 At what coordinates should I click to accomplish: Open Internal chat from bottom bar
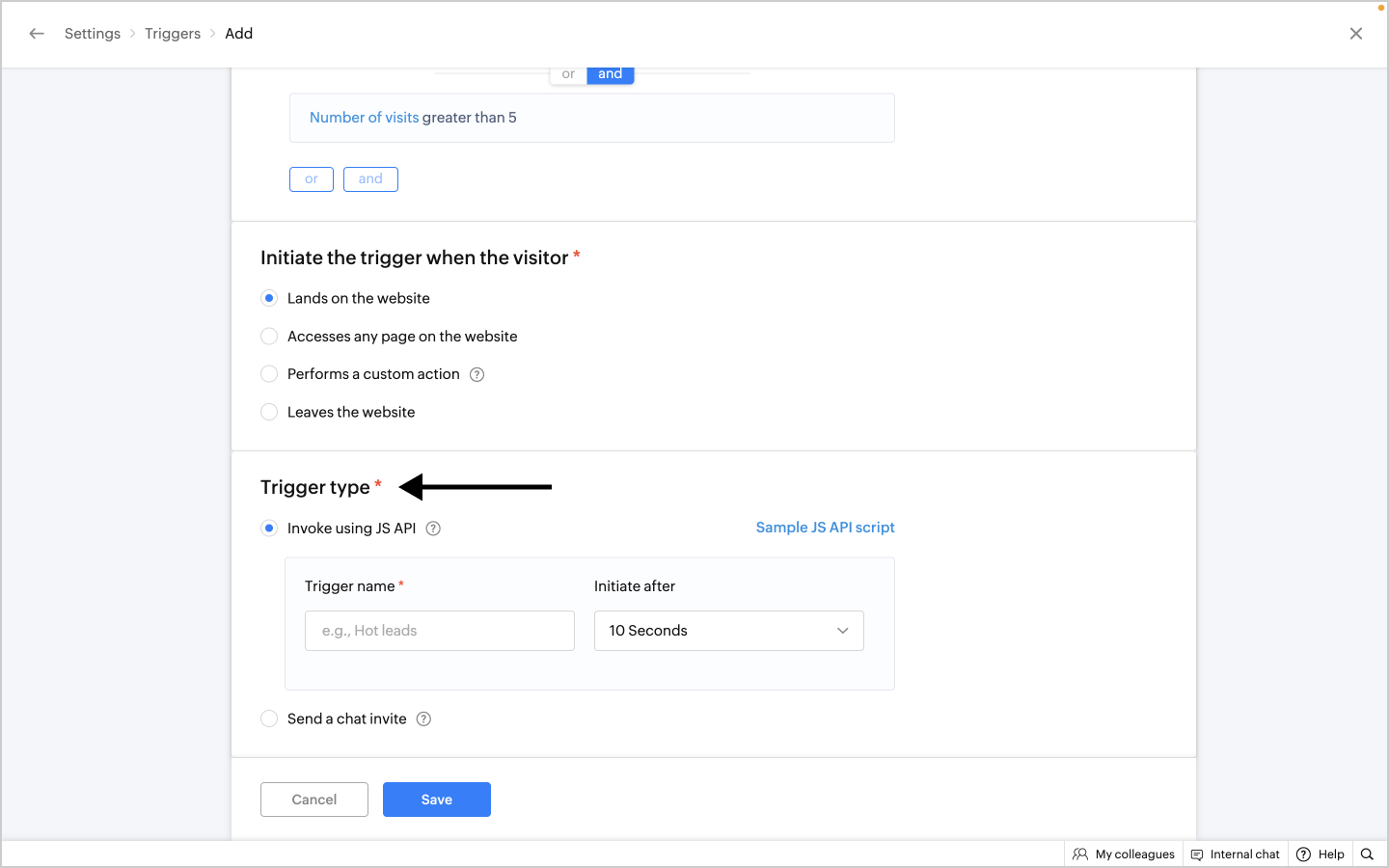(1236, 854)
